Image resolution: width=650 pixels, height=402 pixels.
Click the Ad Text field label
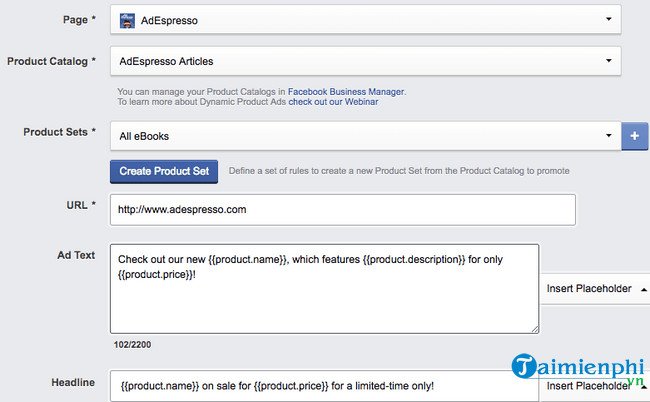click(74, 255)
